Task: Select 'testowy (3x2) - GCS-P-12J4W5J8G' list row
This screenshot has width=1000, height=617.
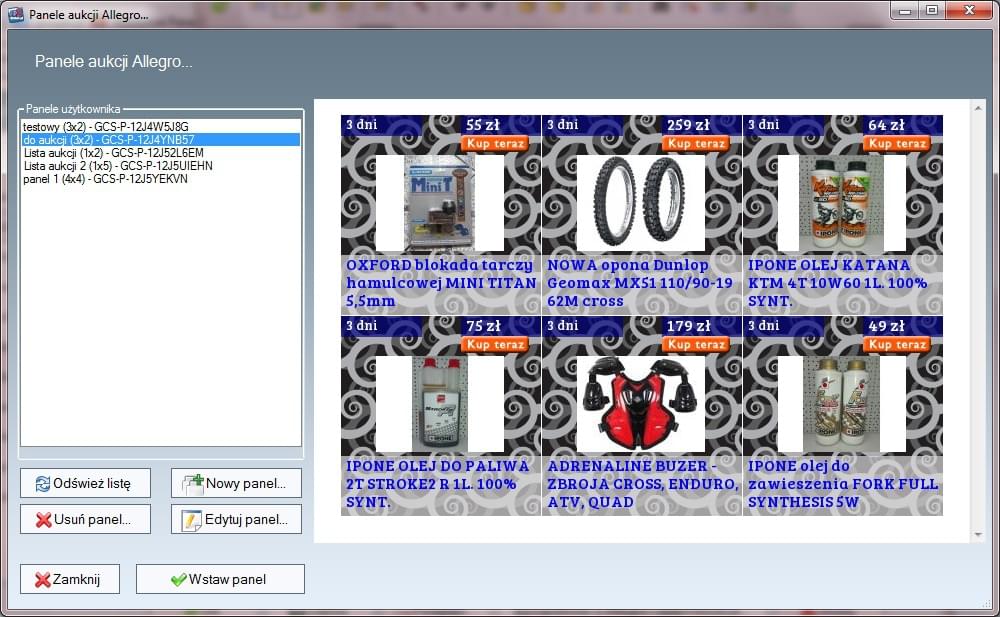Action: tap(161, 126)
